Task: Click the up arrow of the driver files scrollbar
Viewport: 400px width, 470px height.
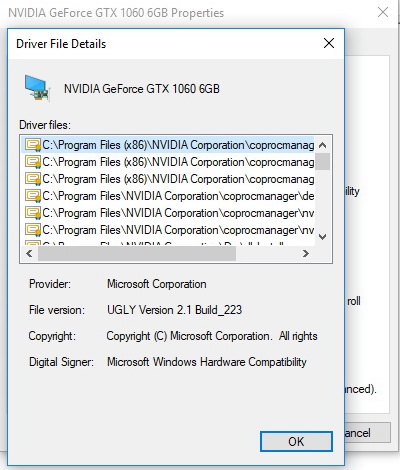Action: (322, 145)
